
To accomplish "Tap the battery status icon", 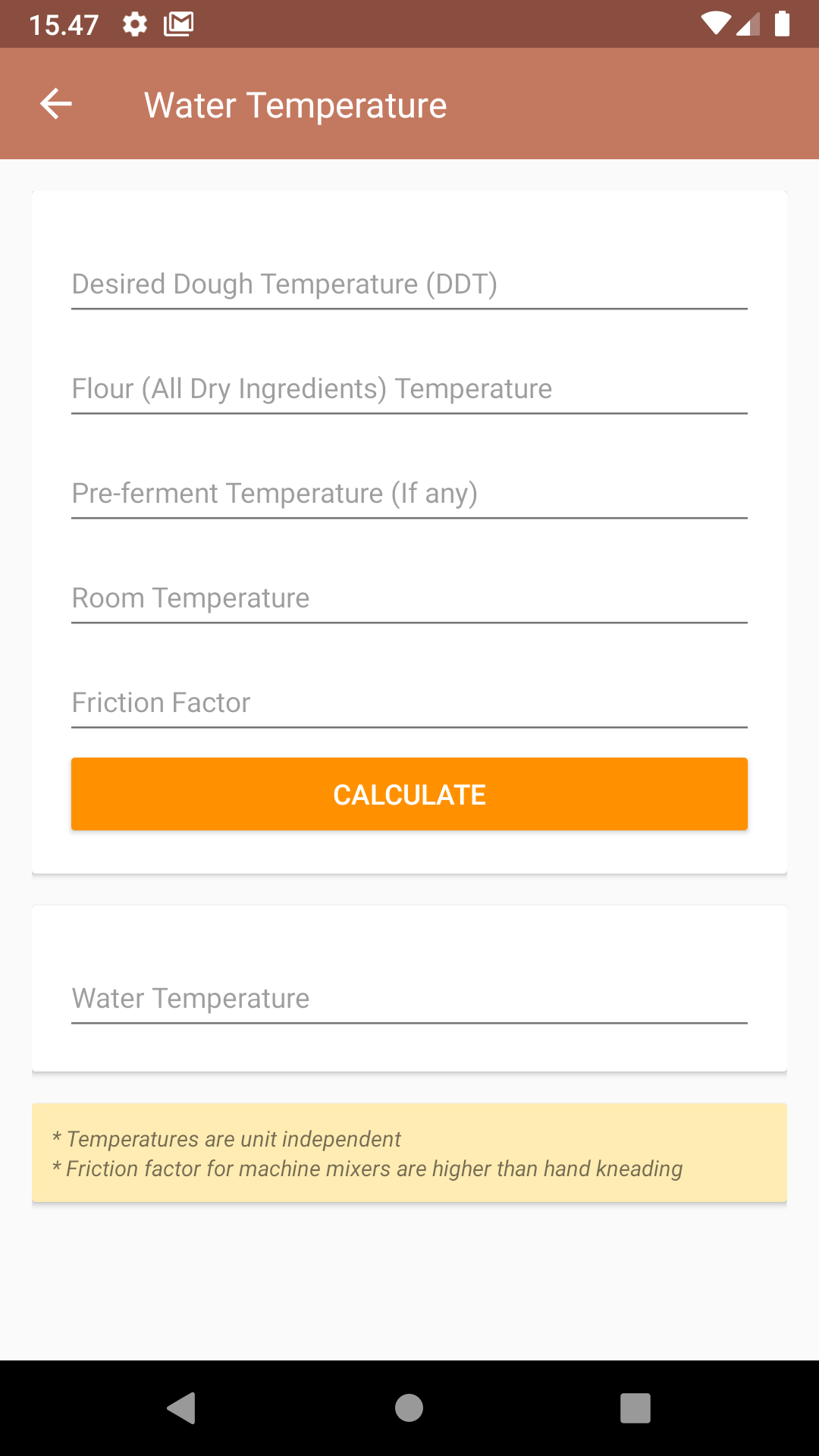I will 783,24.
